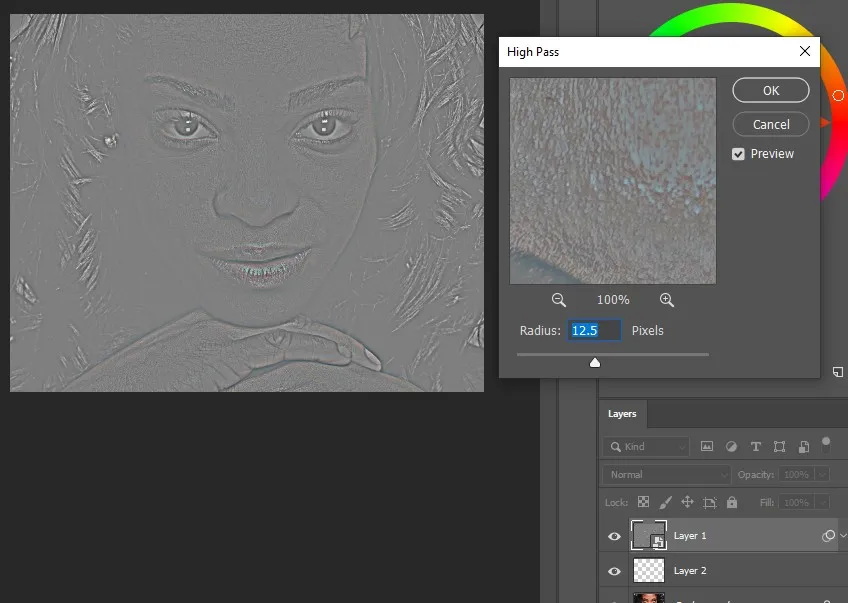Image resolution: width=848 pixels, height=603 pixels.
Task: Click the zoom out magnifier in High Pass dialog
Action: [559, 300]
